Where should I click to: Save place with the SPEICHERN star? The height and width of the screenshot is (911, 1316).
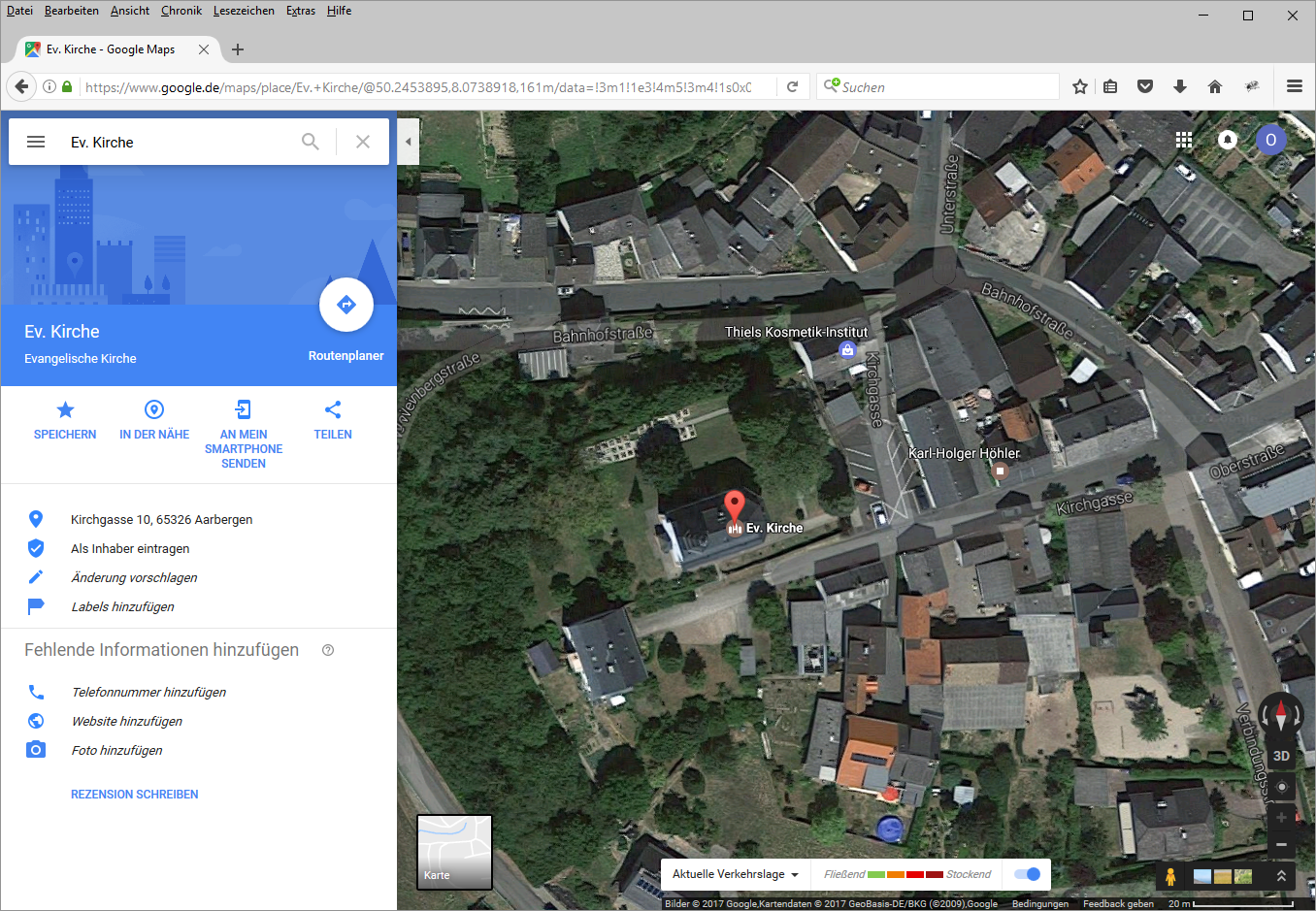[65, 409]
